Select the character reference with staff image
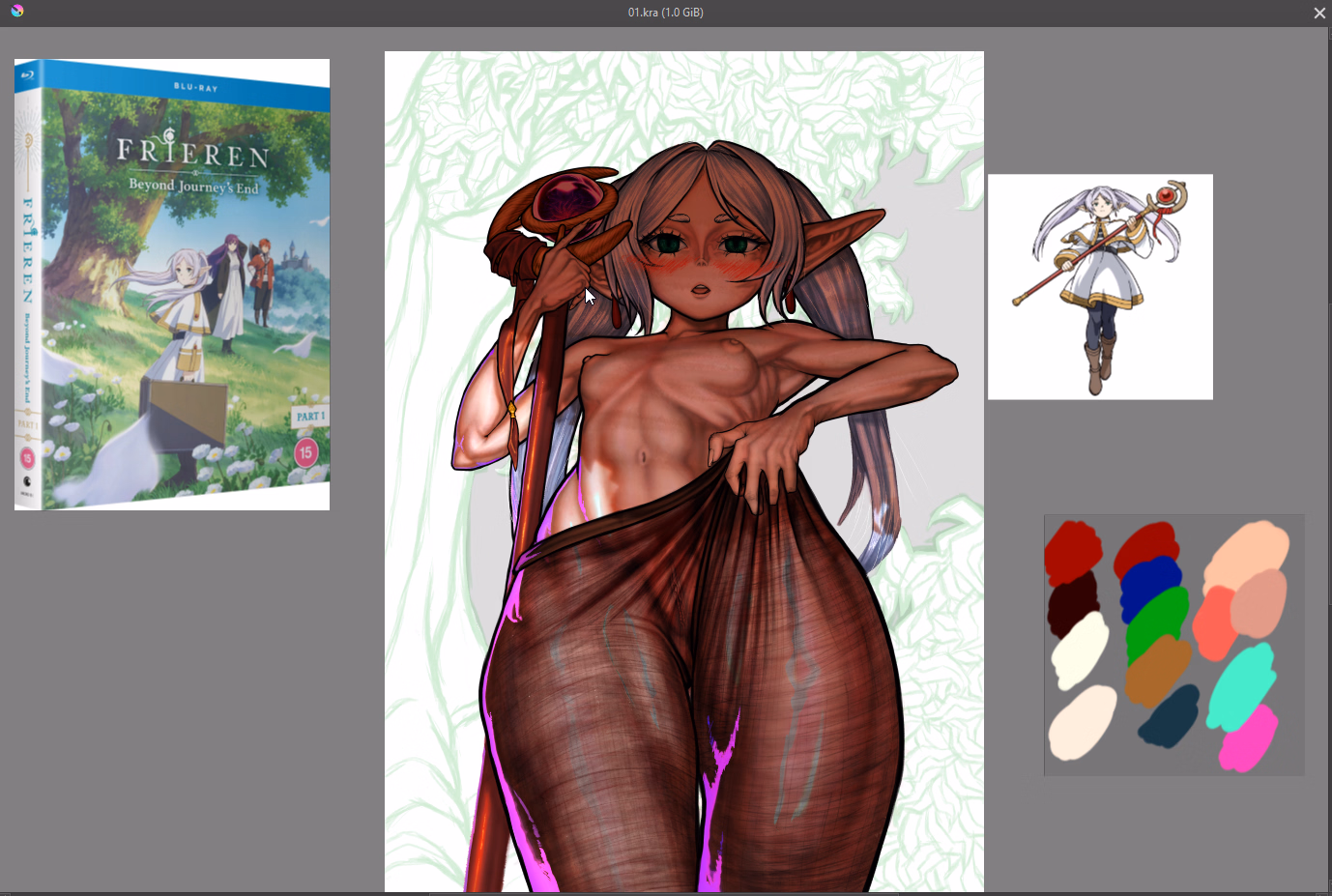The width and height of the screenshot is (1332, 896). coord(1100,287)
